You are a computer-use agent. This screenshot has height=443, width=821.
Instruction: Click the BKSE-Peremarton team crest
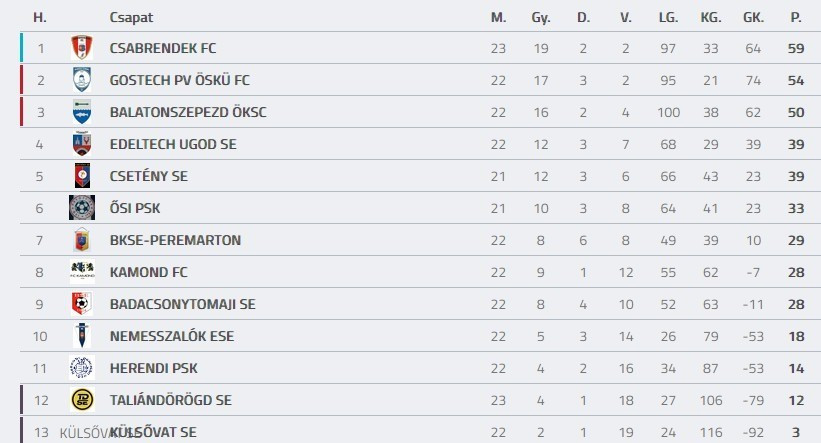click(81, 240)
